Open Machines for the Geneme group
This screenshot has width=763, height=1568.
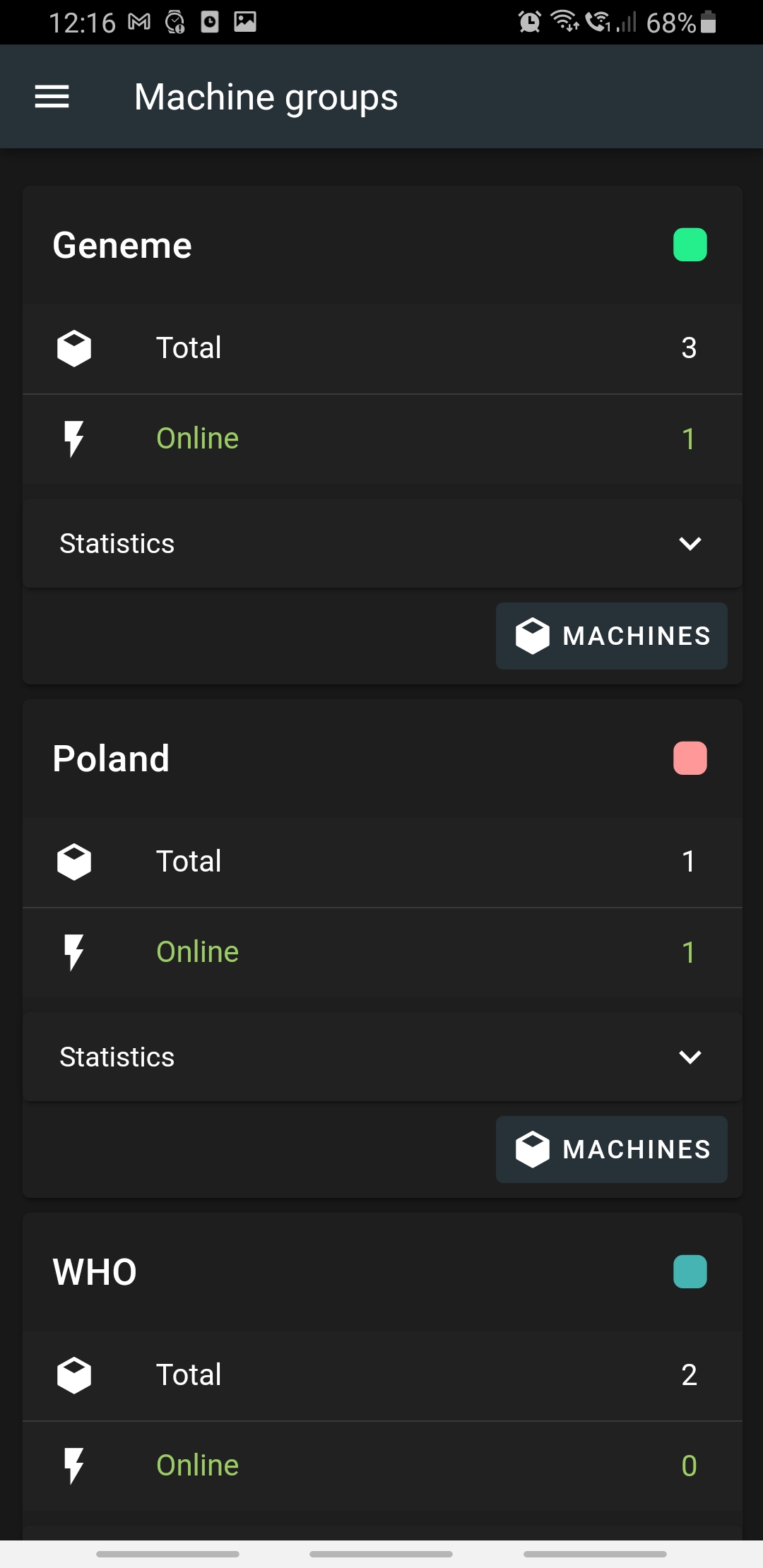pos(612,636)
